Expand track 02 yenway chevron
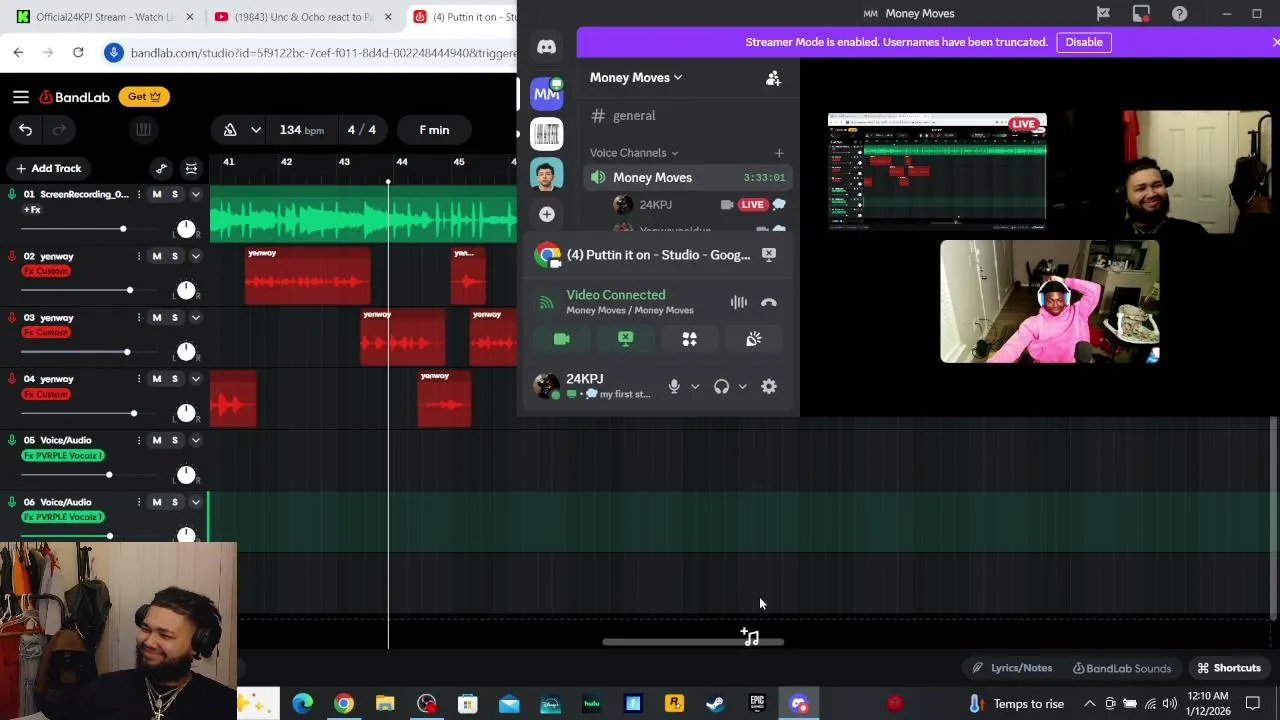Image resolution: width=1280 pixels, height=720 pixels. [x=196, y=256]
